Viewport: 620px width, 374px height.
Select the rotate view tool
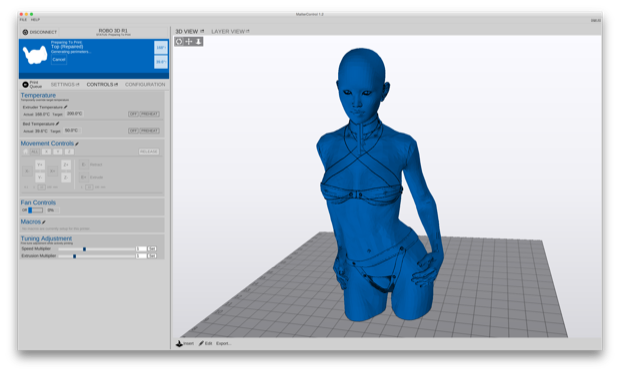tap(179, 42)
